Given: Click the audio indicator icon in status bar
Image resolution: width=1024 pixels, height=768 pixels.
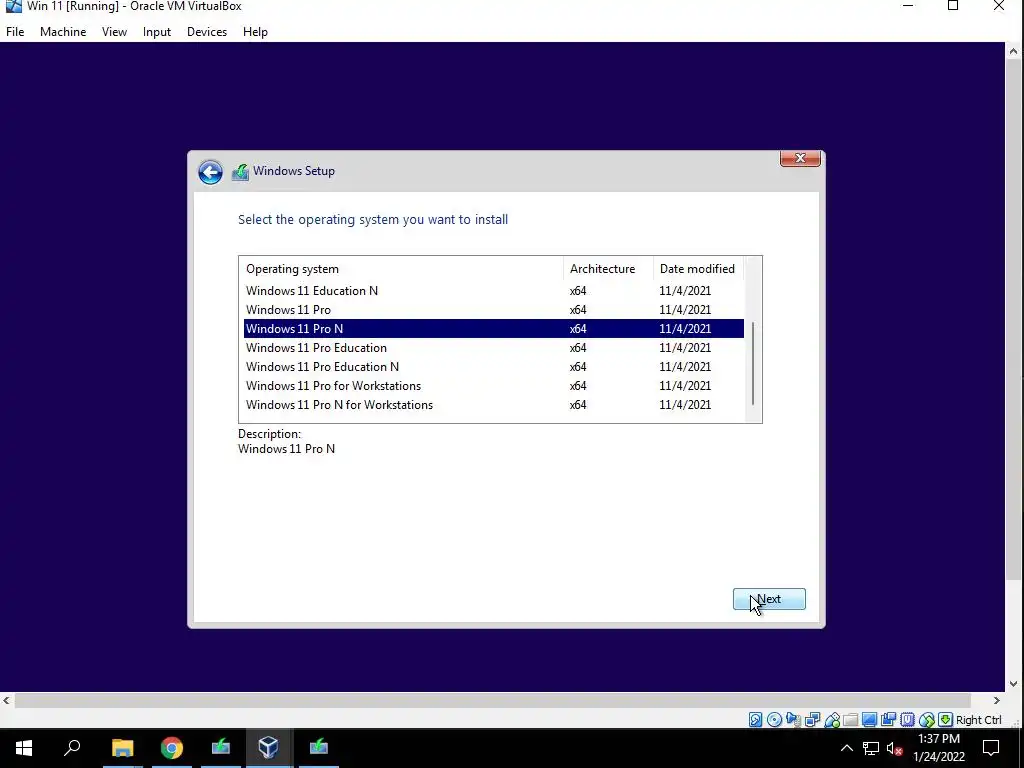Looking at the screenshot, I should point(793,720).
